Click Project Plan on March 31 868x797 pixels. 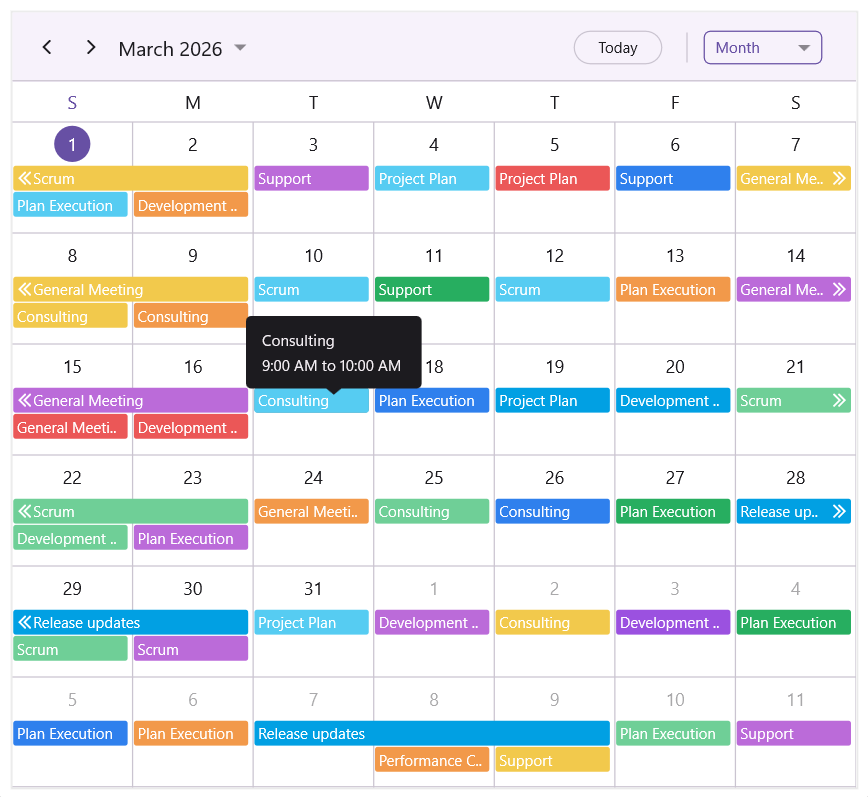coord(311,622)
